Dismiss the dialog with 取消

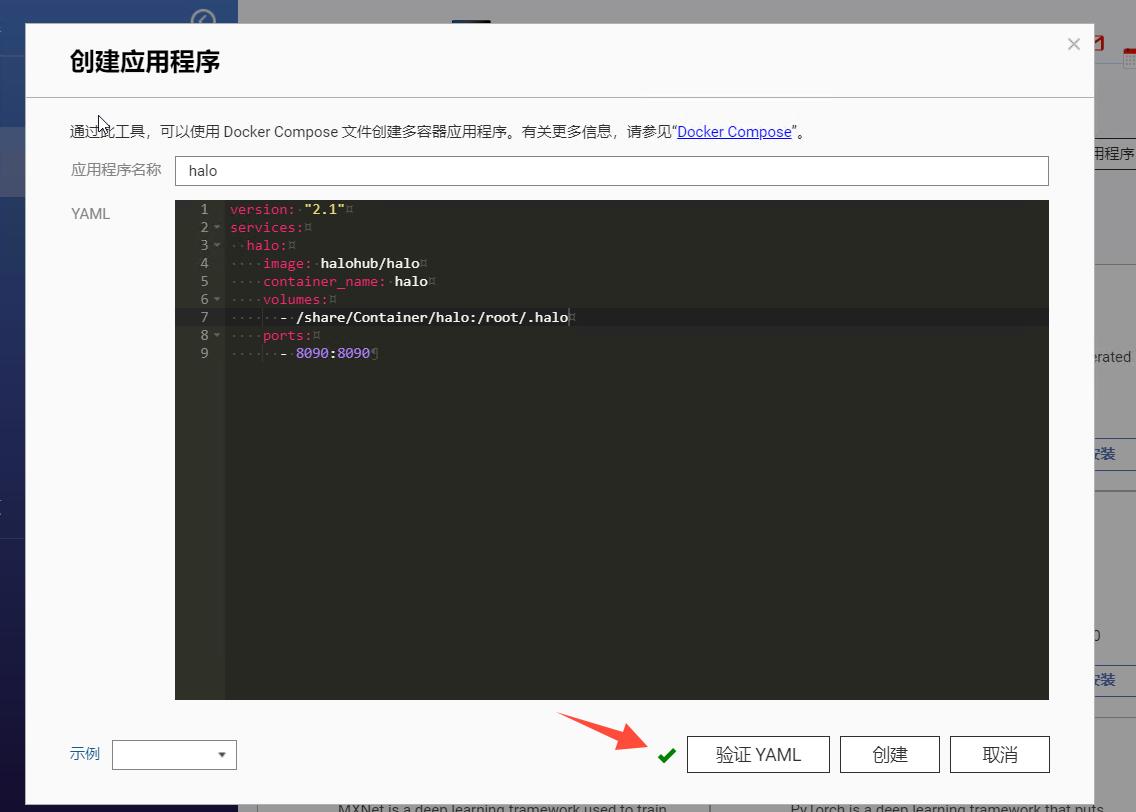tap(999, 754)
